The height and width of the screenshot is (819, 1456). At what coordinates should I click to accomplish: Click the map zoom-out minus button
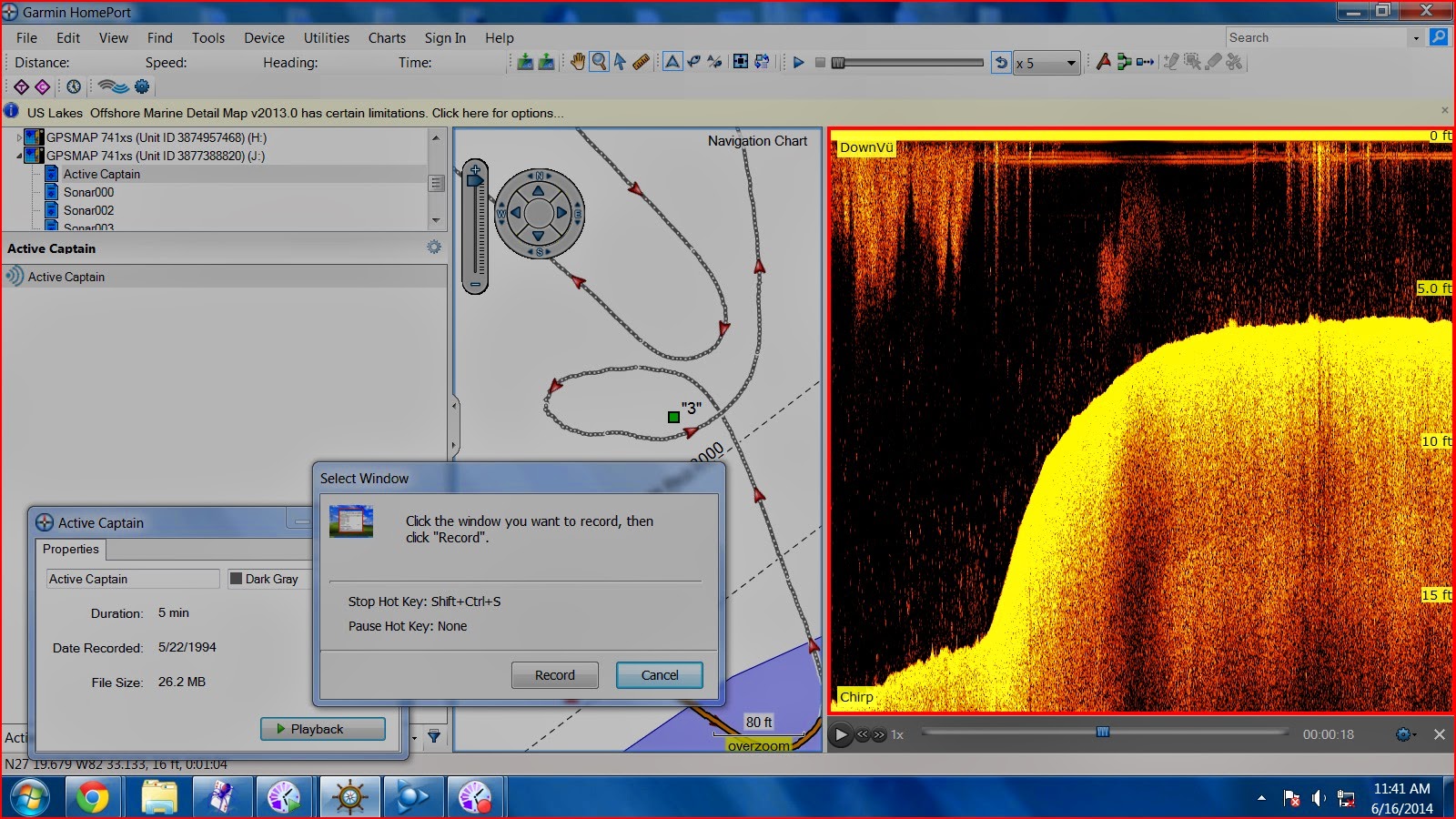pos(475,285)
